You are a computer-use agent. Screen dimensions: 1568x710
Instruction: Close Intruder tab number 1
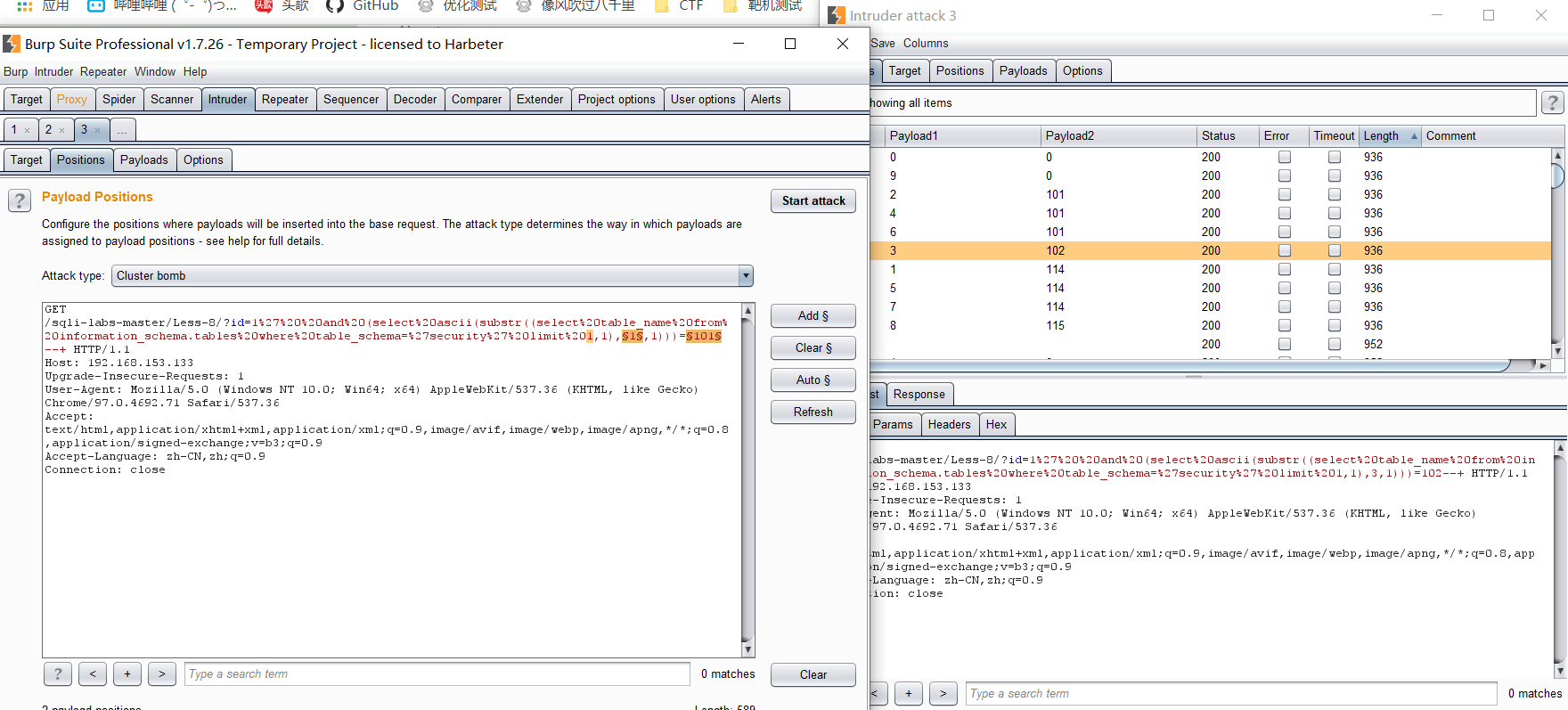[27, 130]
